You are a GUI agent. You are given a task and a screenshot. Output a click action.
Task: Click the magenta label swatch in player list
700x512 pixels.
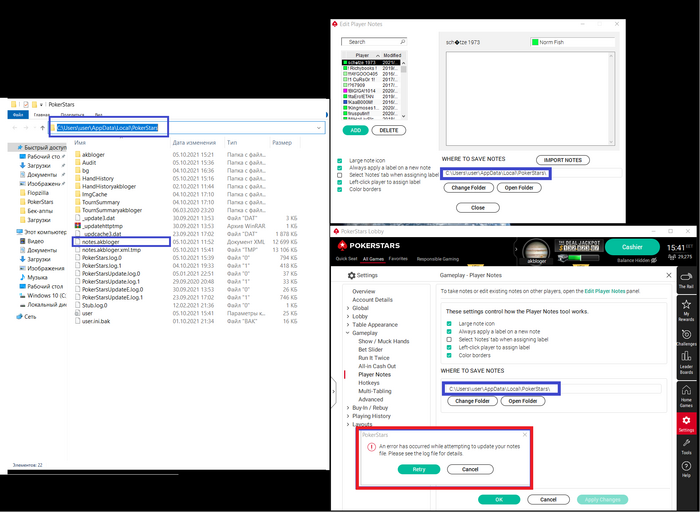pos(345,91)
